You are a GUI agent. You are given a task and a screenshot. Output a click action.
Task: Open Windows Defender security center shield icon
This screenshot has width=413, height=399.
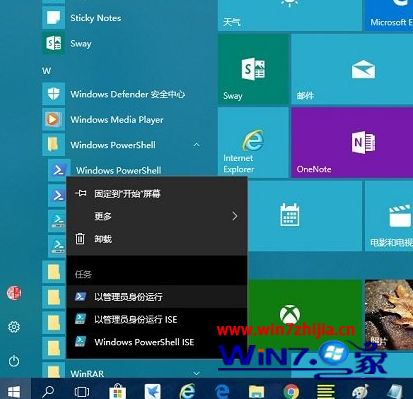click(x=53, y=94)
